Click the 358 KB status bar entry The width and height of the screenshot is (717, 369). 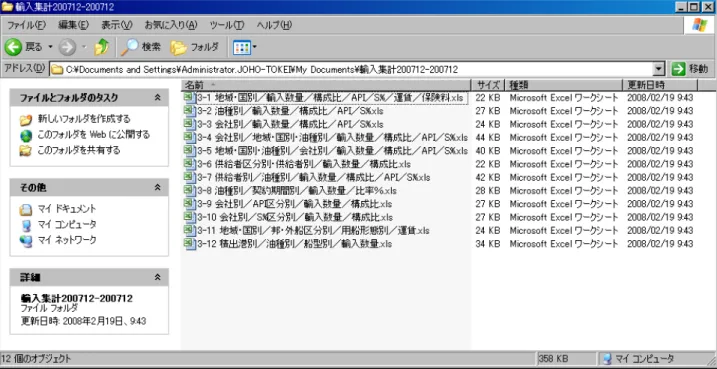[554, 358]
